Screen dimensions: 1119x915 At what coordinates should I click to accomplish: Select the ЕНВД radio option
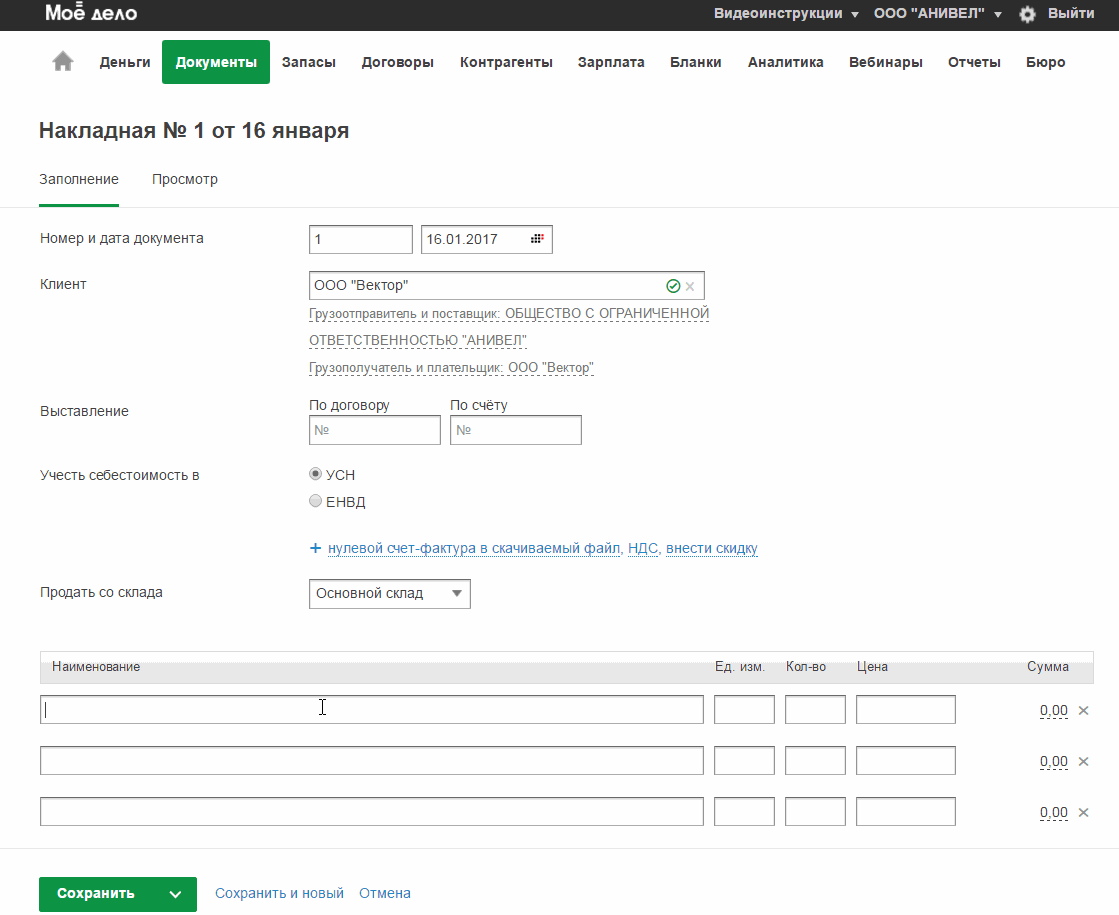point(316,501)
